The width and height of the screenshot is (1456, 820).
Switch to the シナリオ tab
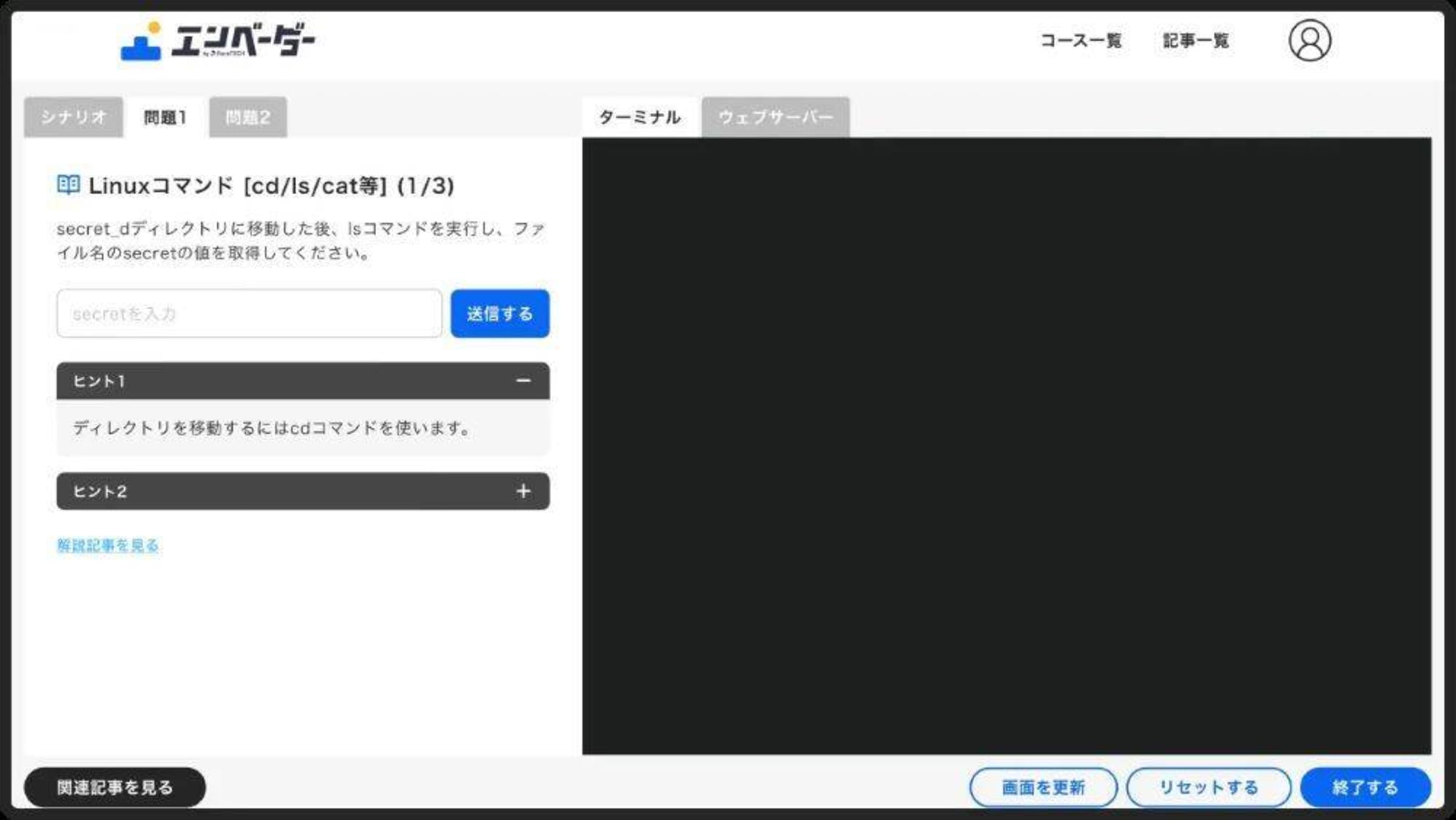(x=73, y=117)
